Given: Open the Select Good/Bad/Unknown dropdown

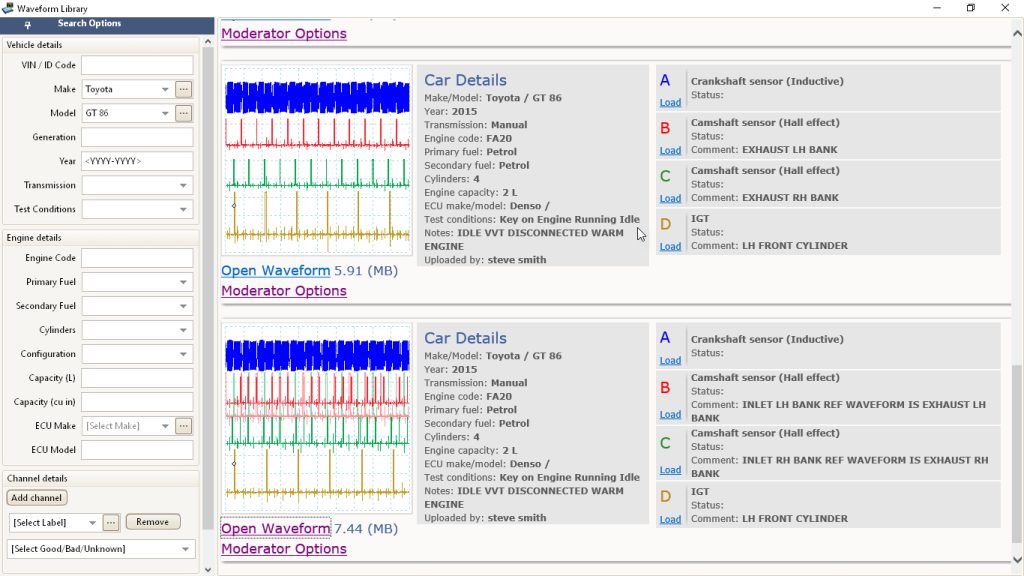Looking at the screenshot, I should point(101,549).
